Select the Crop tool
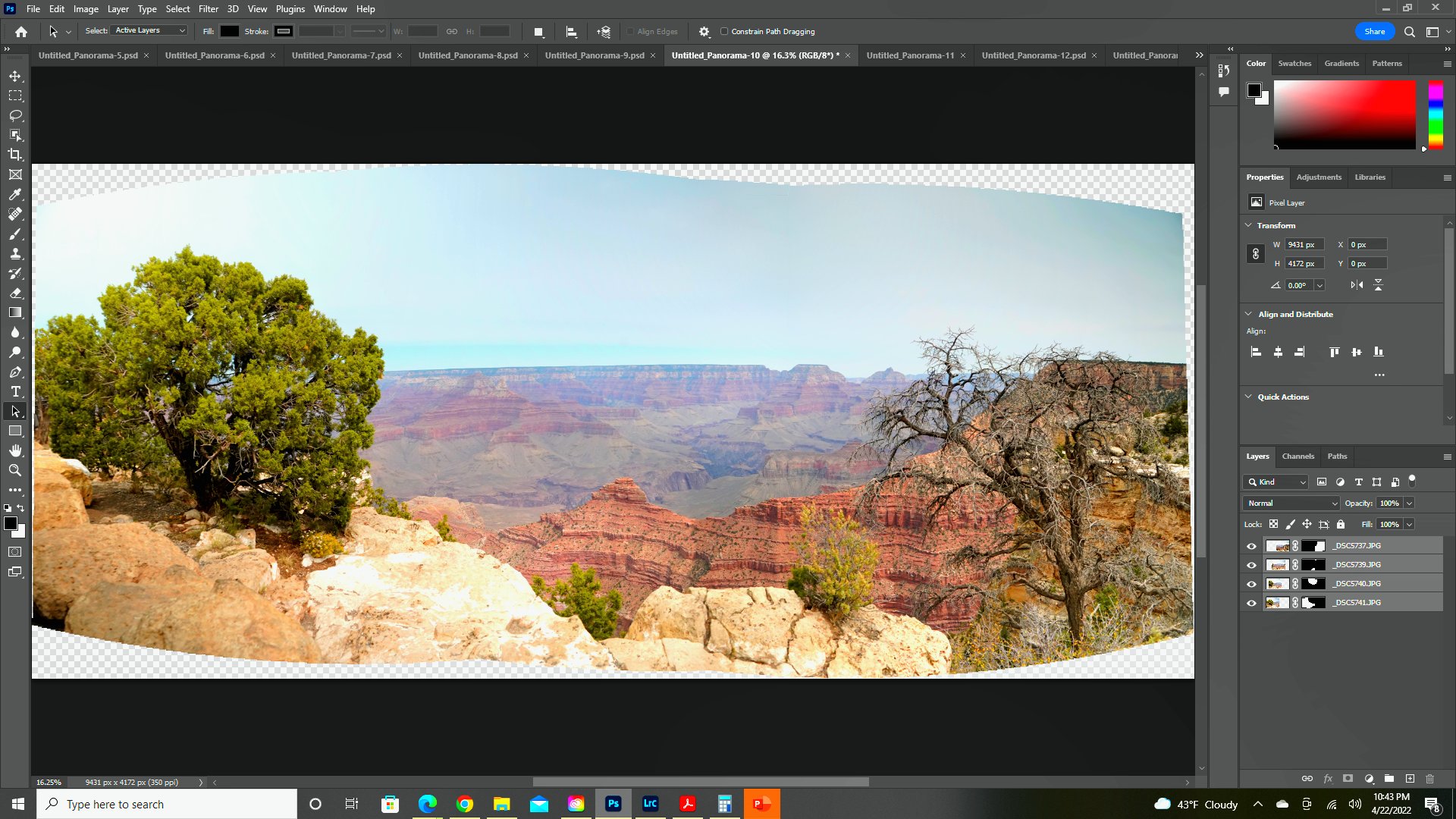Screen dimensions: 1456x819 pyautogui.click(x=15, y=155)
